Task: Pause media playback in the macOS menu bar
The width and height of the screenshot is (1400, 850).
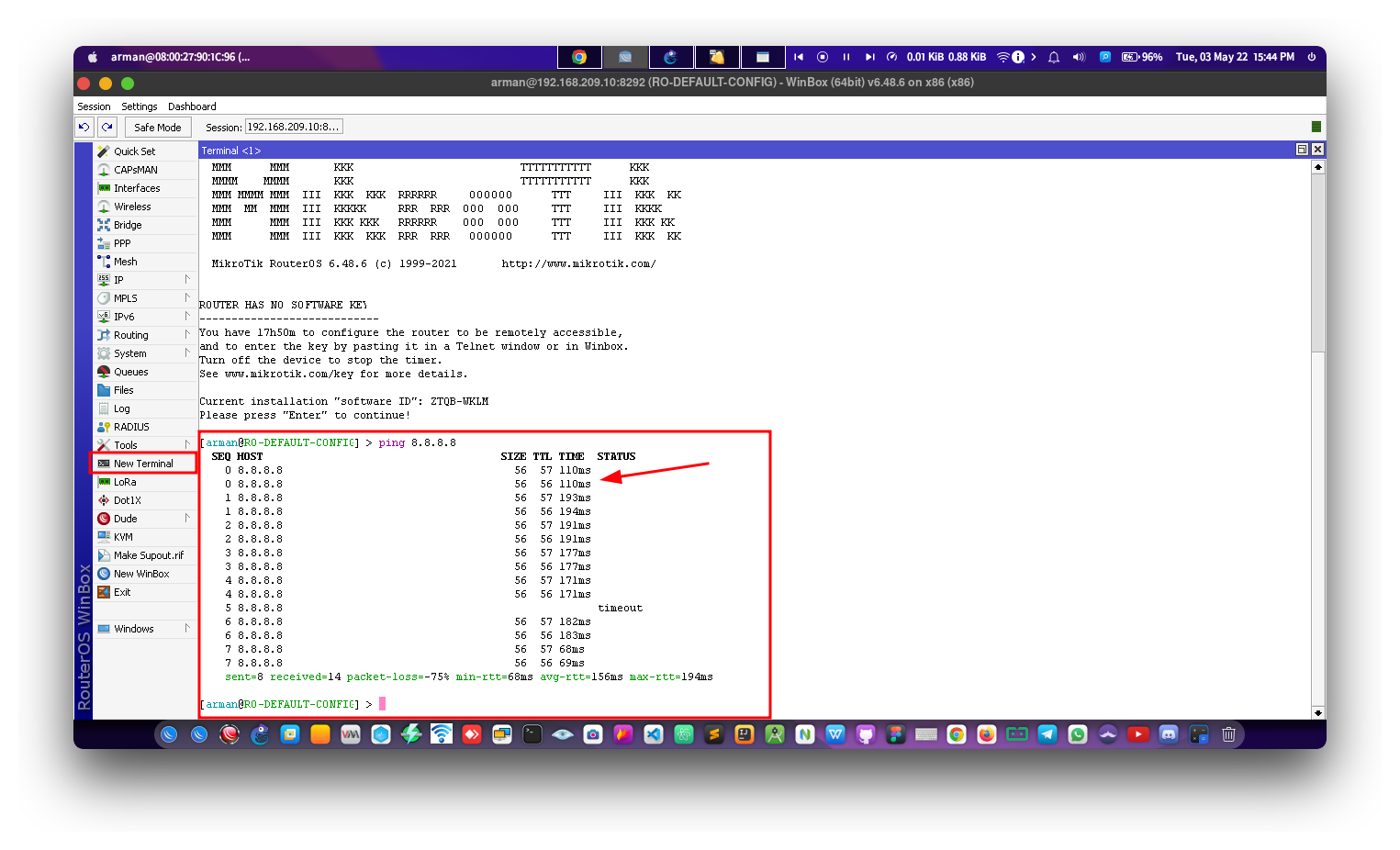Action: pos(846,57)
